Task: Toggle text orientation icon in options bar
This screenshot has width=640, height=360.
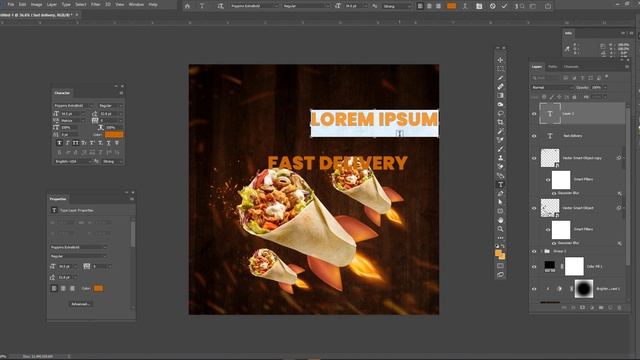Action: click(x=220, y=6)
